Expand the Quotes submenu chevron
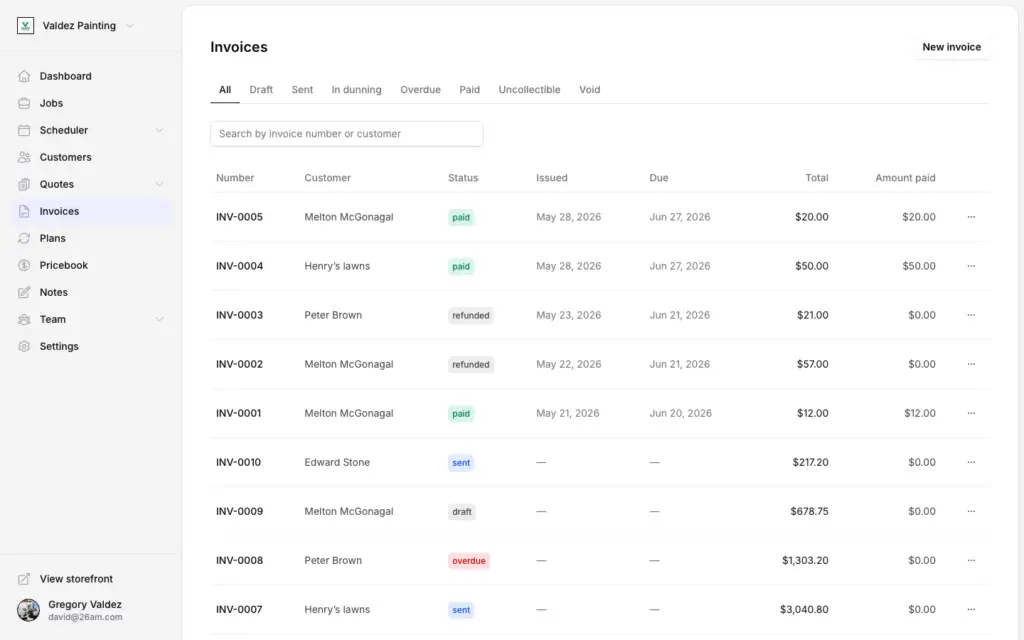This screenshot has height=640, width=1024. (159, 184)
